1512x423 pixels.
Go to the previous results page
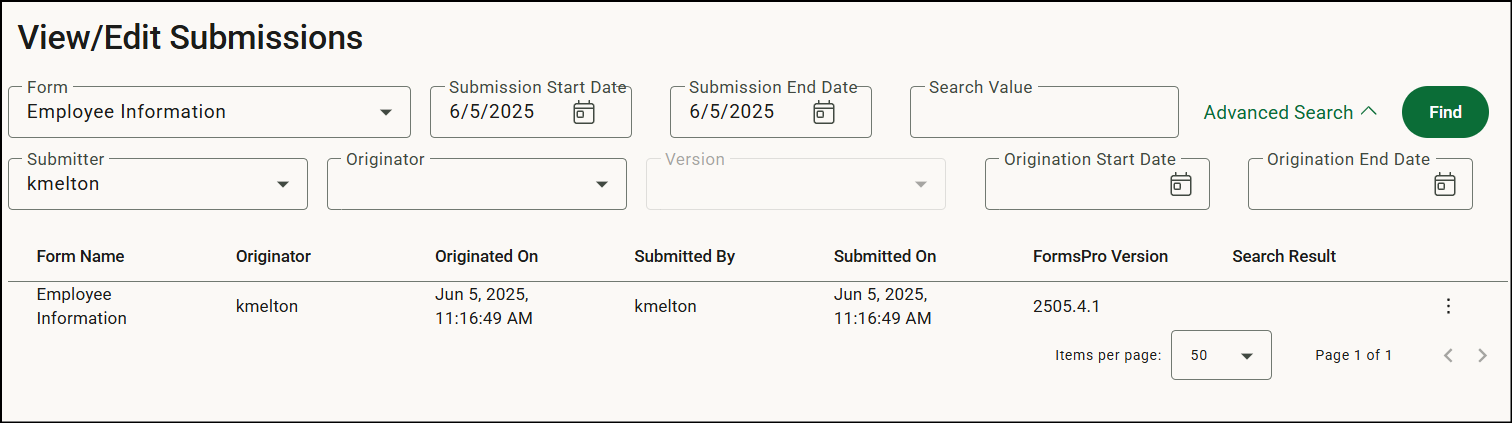click(1448, 355)
